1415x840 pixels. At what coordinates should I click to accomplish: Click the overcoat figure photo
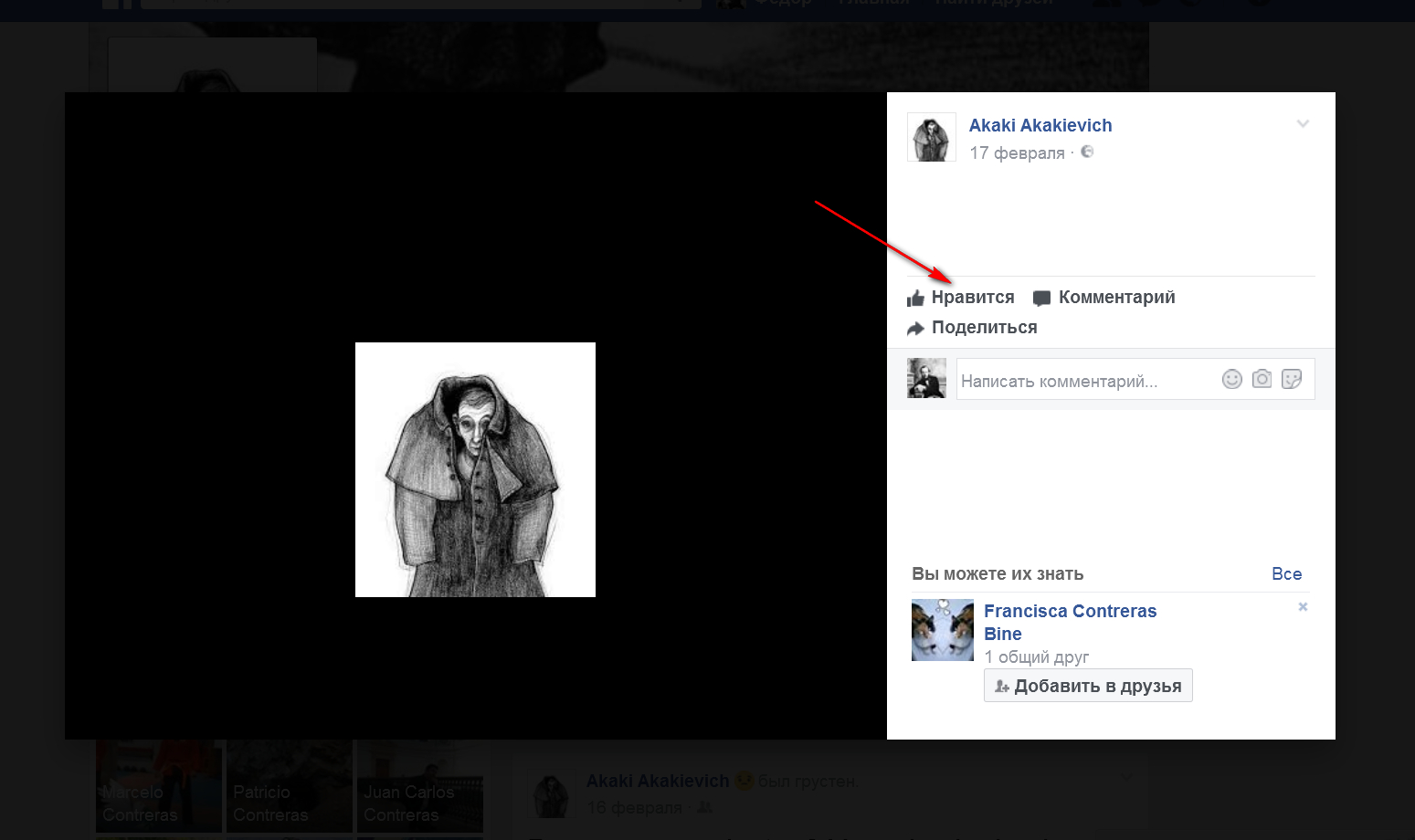coord(475,469)
